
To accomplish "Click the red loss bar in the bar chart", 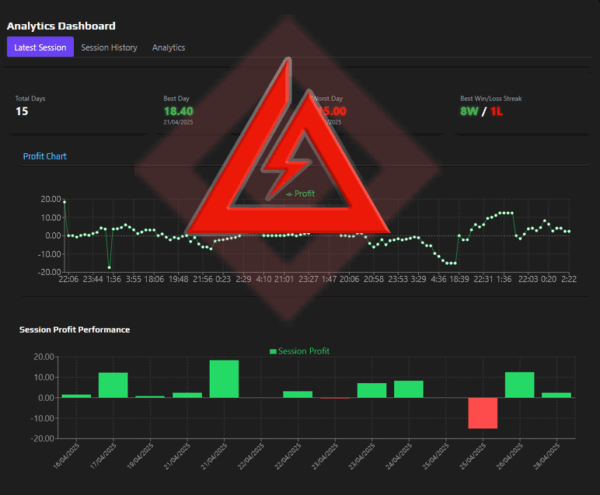I will pyautogui.click(x=483, y=413).
